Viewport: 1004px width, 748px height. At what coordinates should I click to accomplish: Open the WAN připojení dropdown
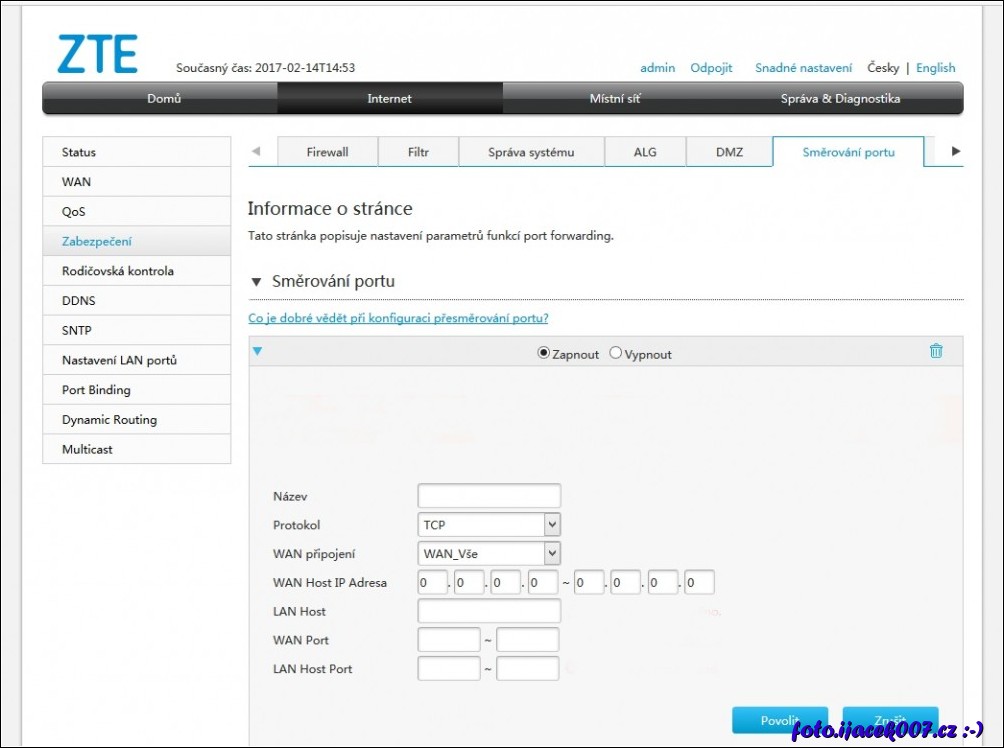[489, 554]
